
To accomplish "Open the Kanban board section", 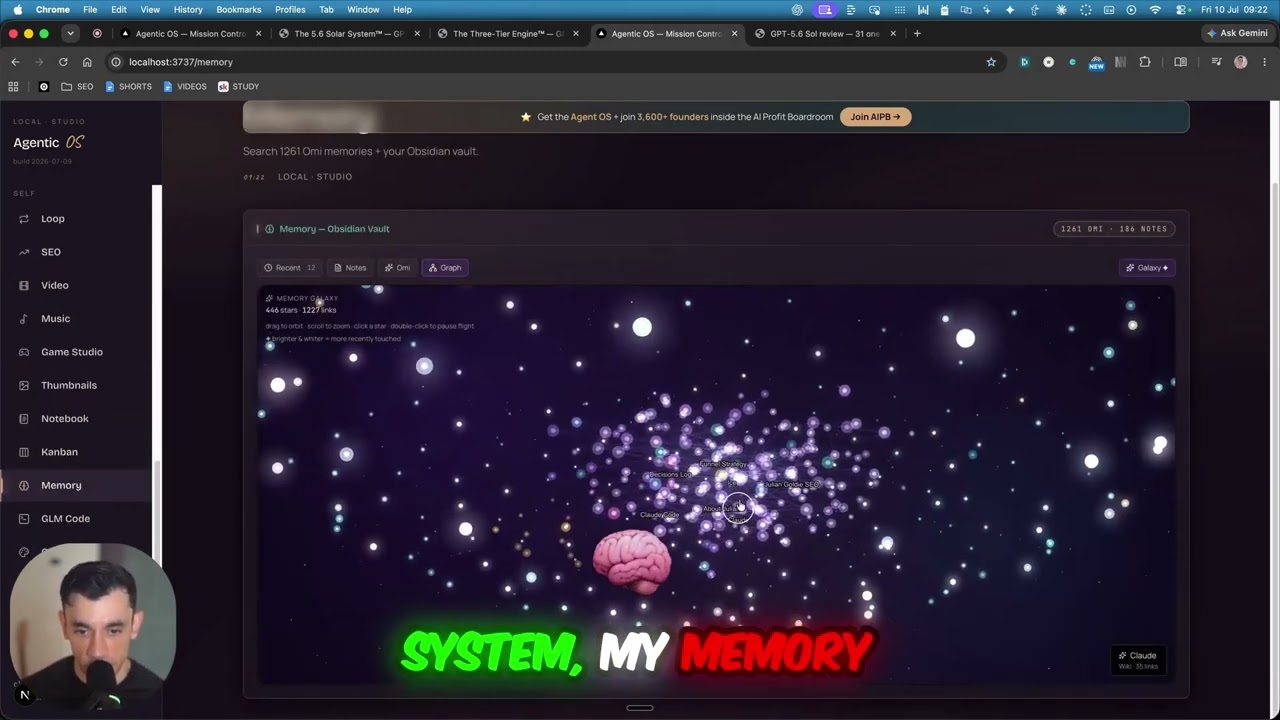I will [75, 452].
